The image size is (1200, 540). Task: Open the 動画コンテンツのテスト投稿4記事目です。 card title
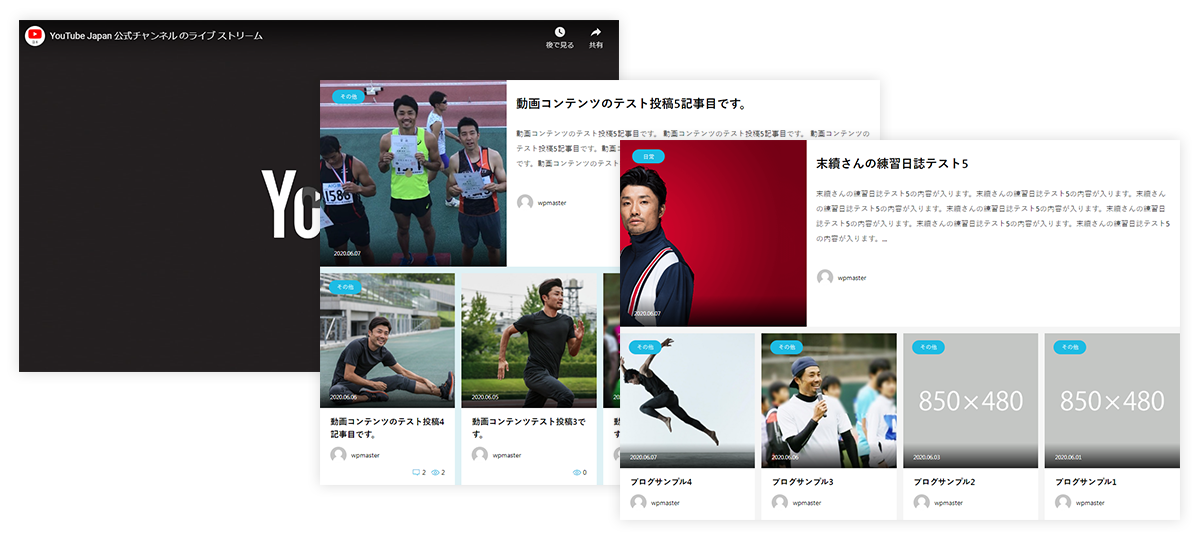tap(387, 428)
